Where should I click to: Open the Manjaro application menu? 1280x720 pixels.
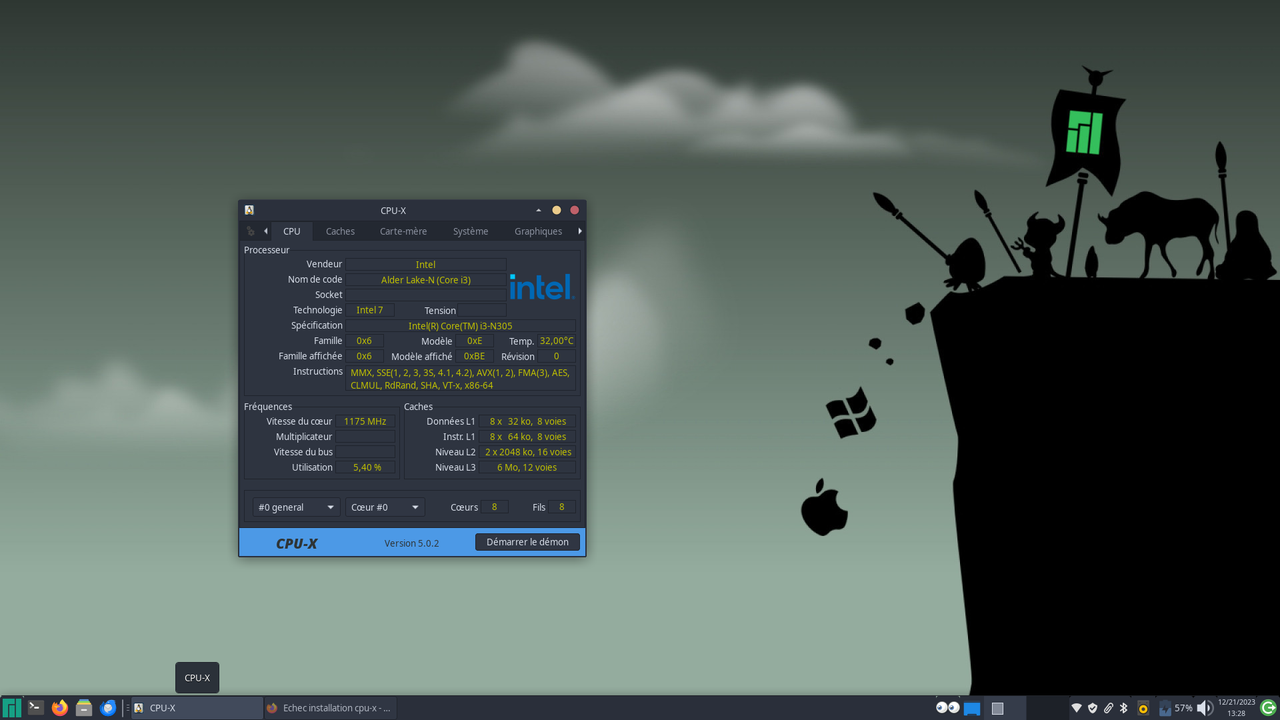12,708
